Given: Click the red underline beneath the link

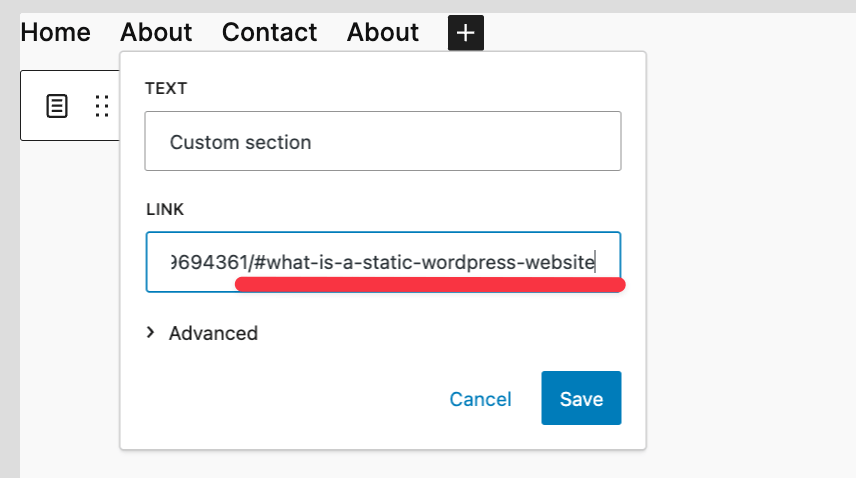Looking at the screenshot, I should (430, 285).
